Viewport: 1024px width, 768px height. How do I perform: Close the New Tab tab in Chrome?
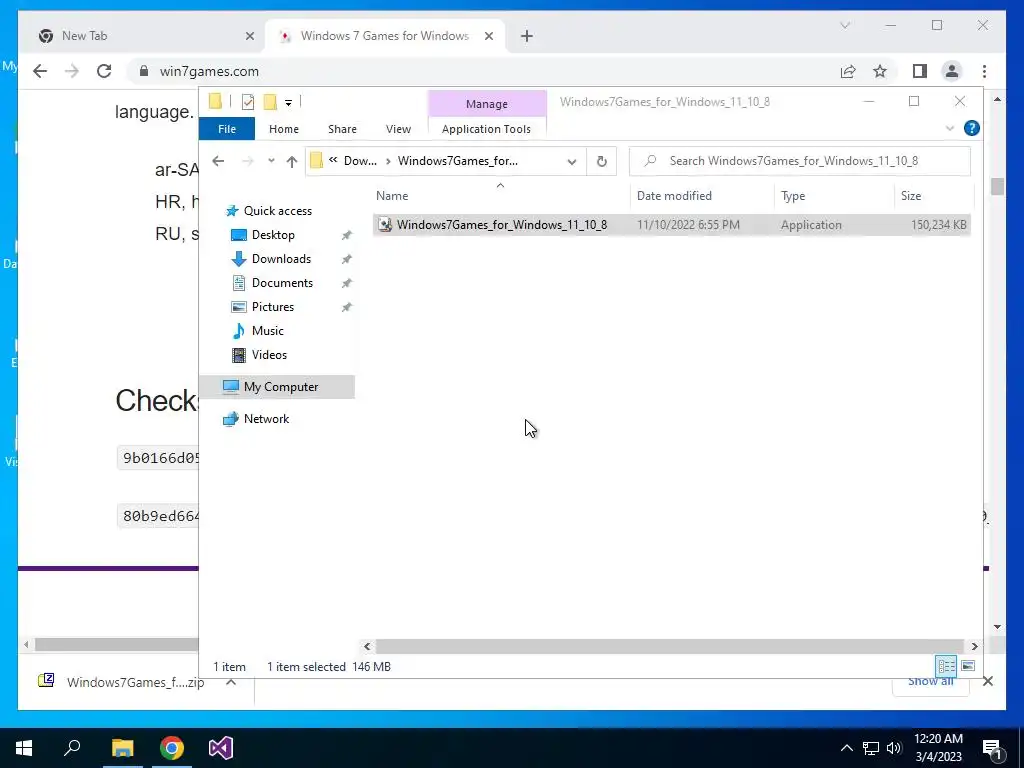(249, 37)
